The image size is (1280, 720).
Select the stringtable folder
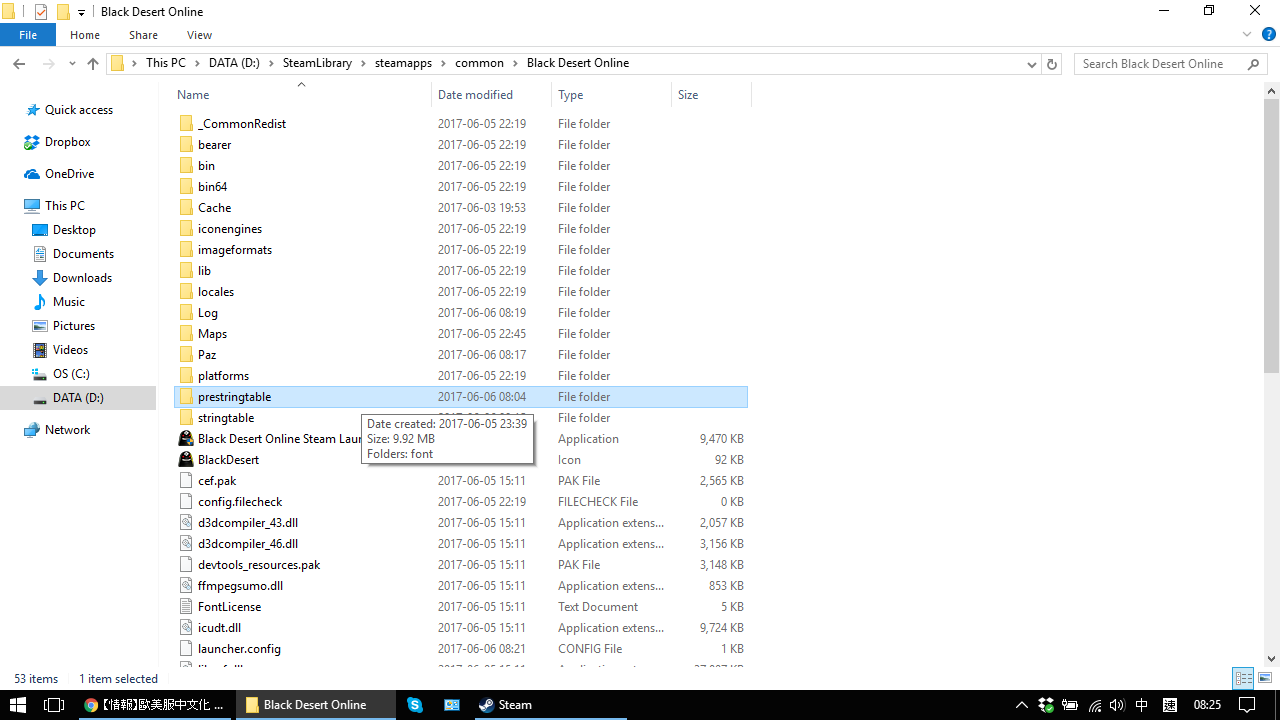226,418
